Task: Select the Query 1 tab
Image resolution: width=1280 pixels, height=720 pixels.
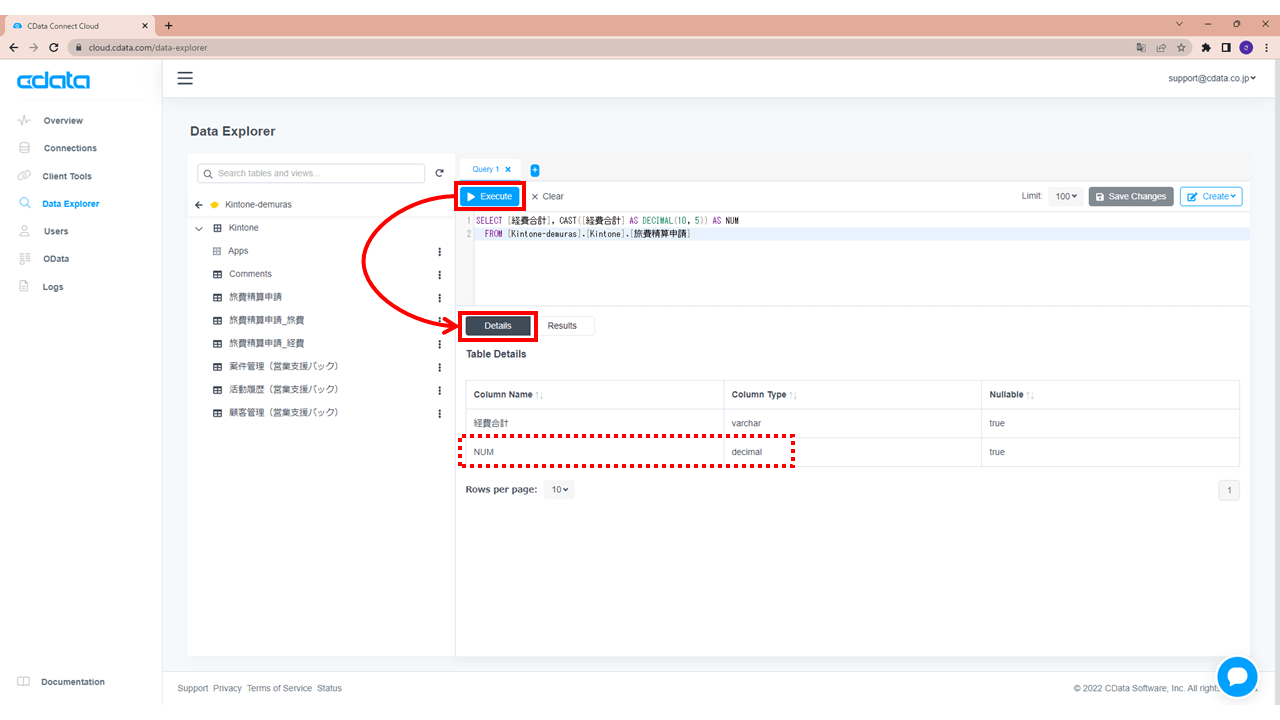Action: tap(485, 170)
